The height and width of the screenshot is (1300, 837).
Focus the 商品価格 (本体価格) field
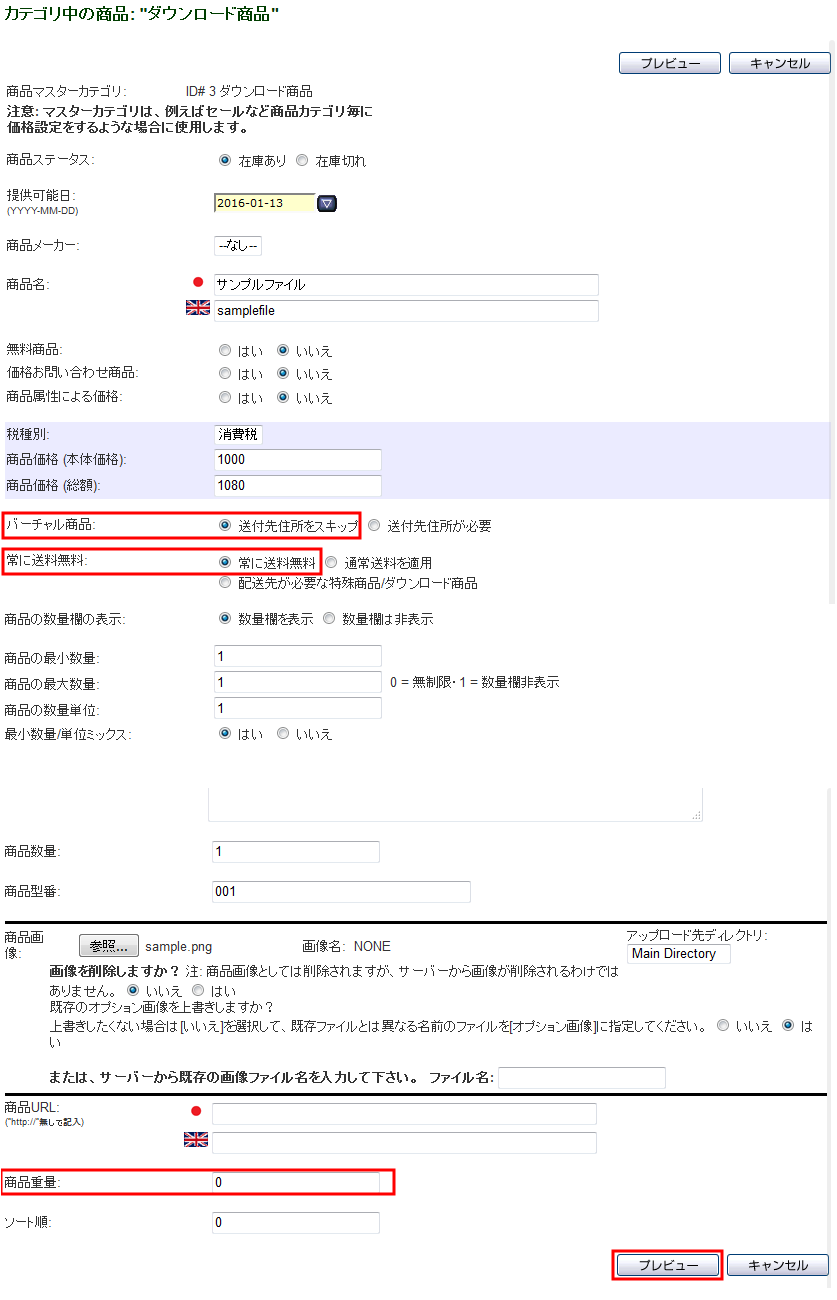click(x=298, y=460)
